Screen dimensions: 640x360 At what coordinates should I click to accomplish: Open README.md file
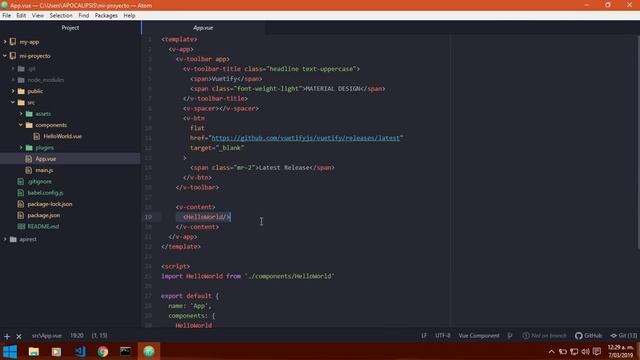coord(43,227)
